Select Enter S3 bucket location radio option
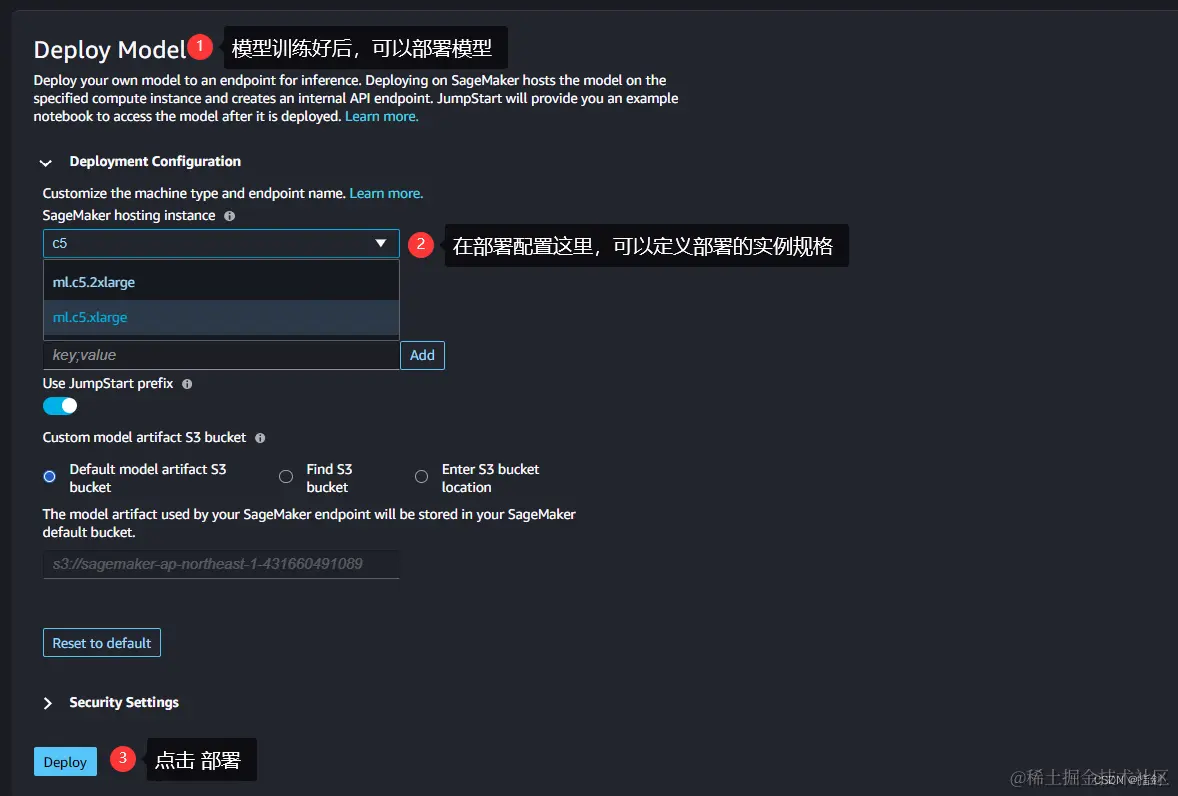This screenshot has width=1178, height=796. pos(421,477)
